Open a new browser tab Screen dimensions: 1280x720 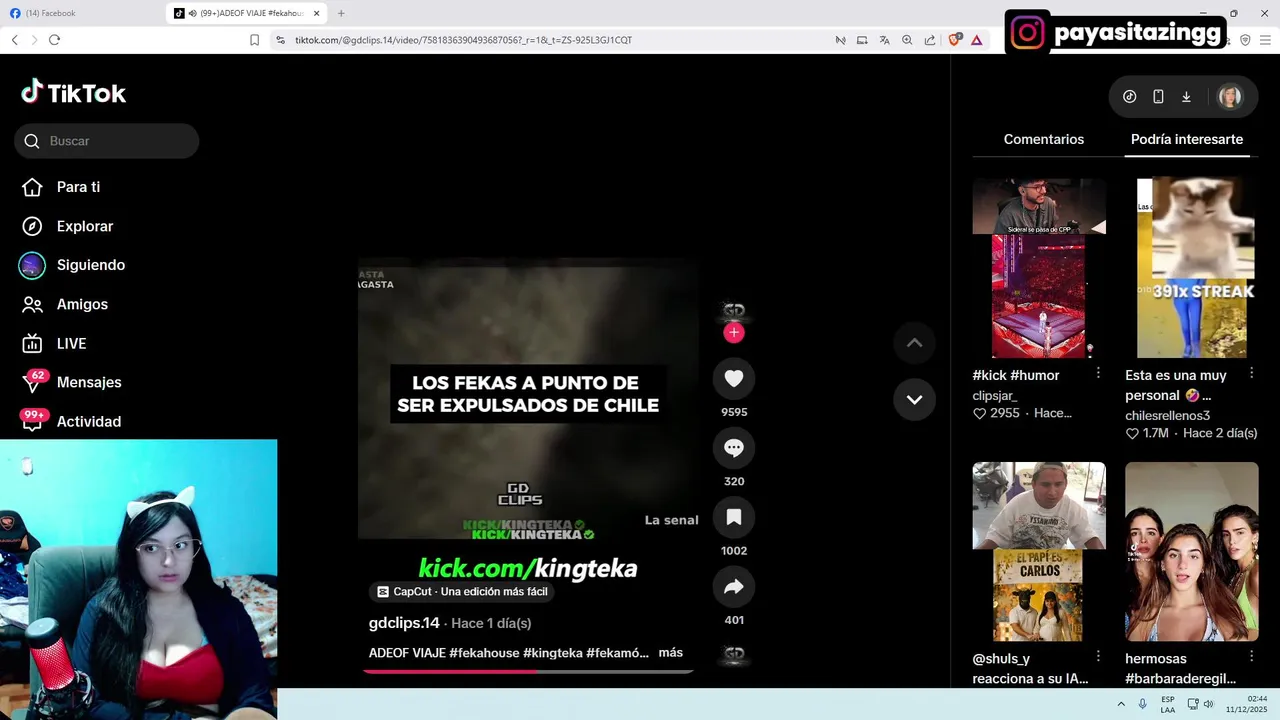click(341, 13)
